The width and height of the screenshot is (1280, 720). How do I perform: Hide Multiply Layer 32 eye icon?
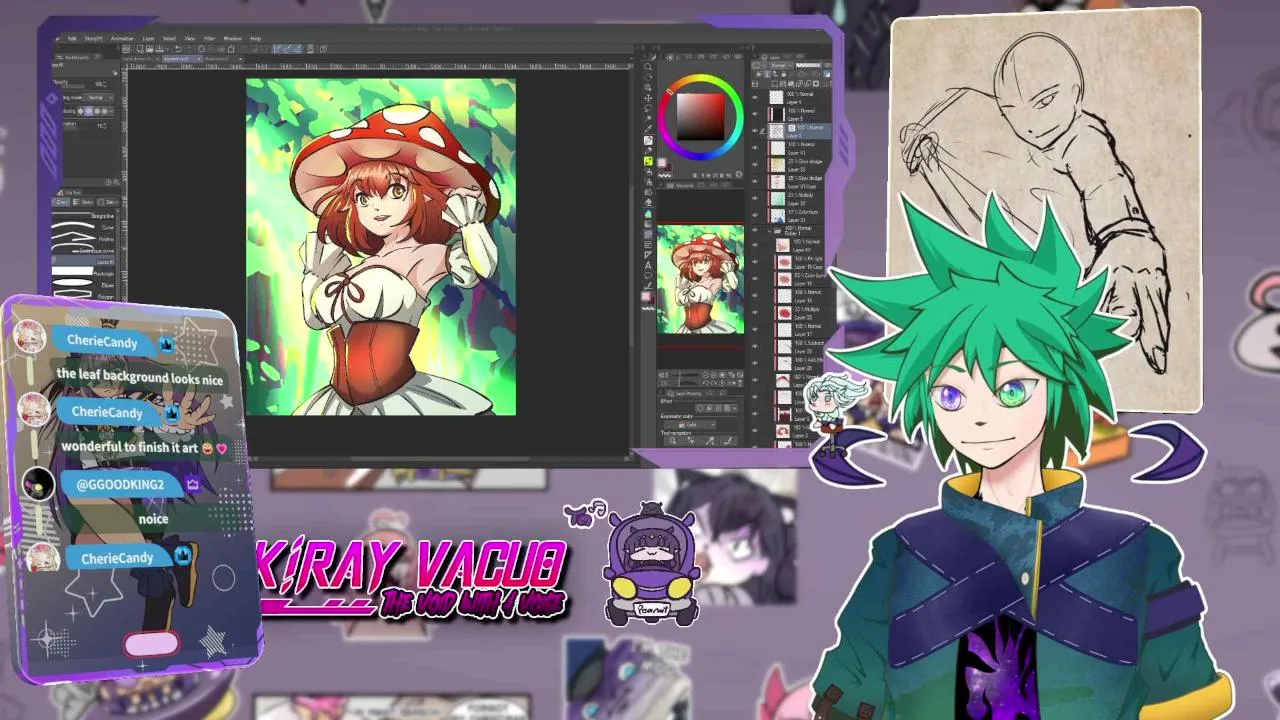pyautogui.click(x=754, y=198)
